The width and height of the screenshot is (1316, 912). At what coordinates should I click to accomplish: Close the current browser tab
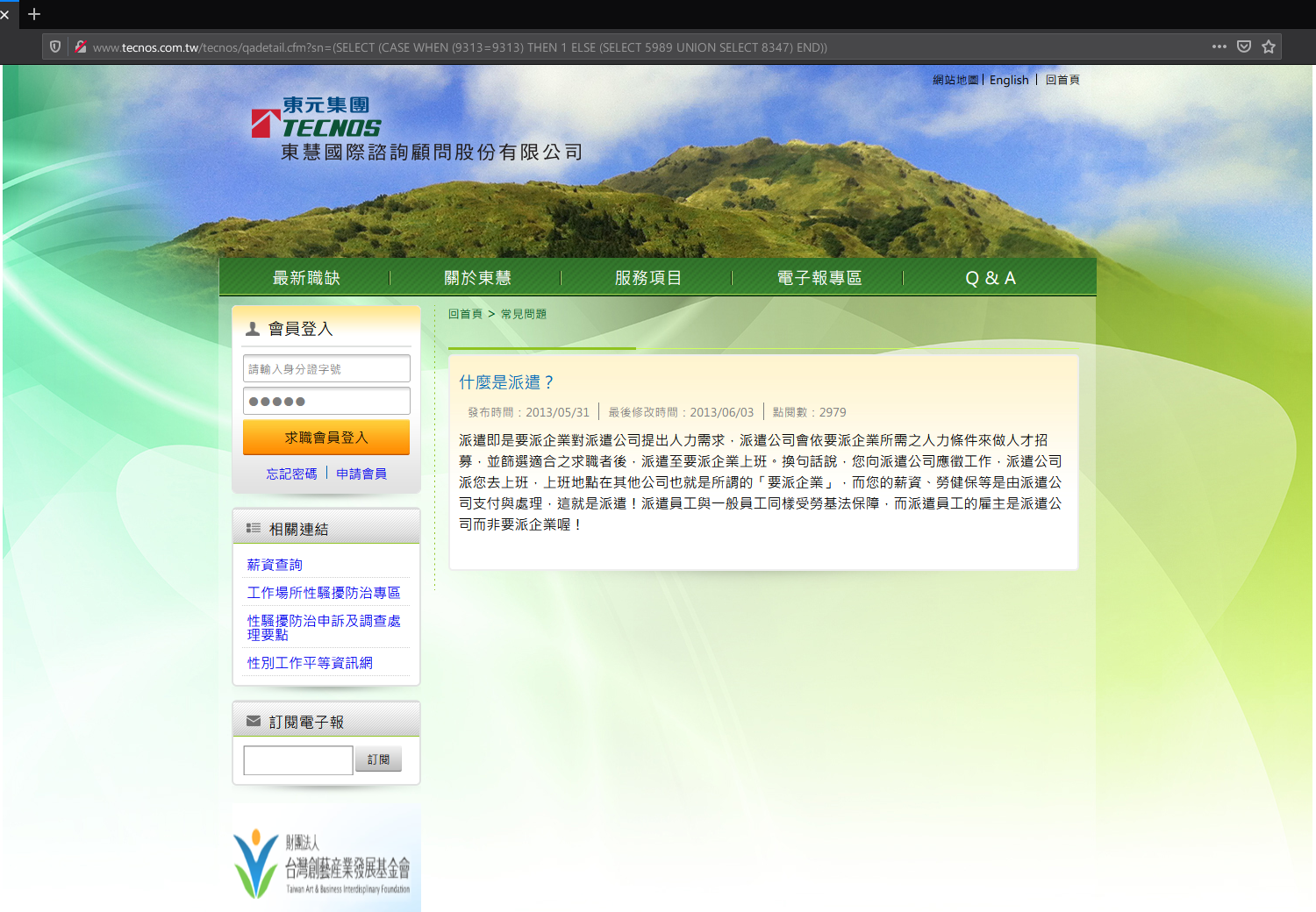click(4, 14)
